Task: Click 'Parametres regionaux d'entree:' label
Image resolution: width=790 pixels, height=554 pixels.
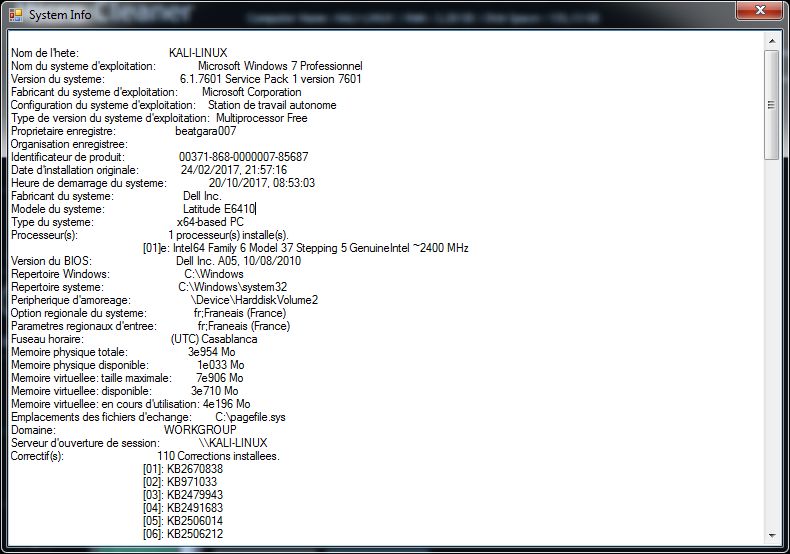Action: click(84, 326)
